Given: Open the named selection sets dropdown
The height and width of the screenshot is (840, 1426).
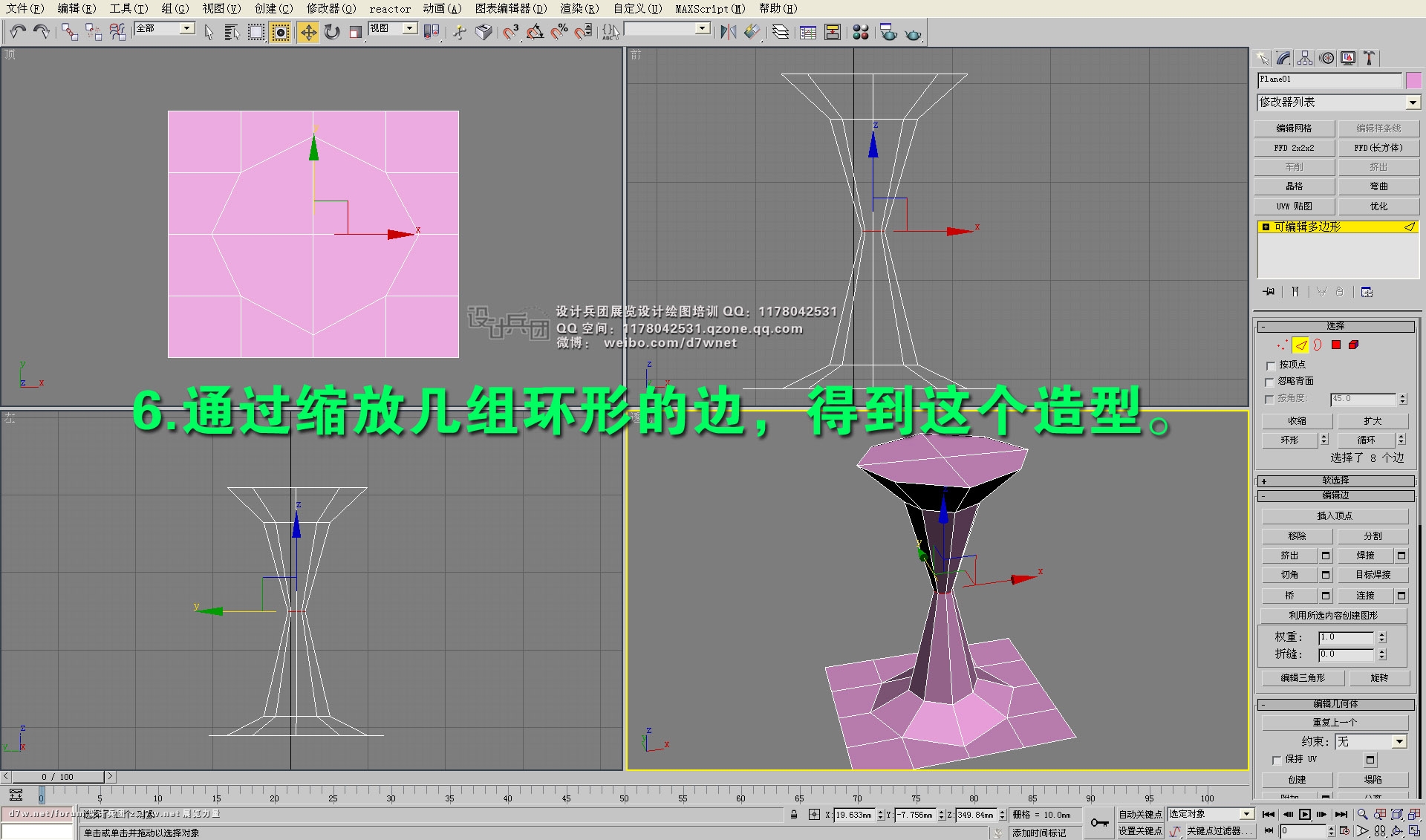Looking at the screenshot, I should point(667,28).
